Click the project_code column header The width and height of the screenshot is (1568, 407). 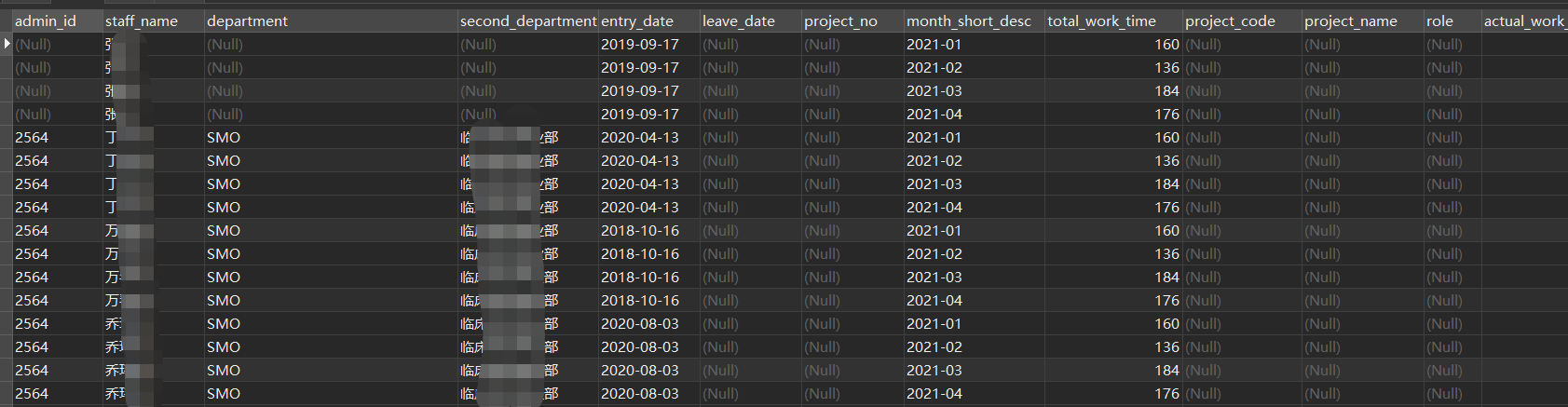point(1242,20)
